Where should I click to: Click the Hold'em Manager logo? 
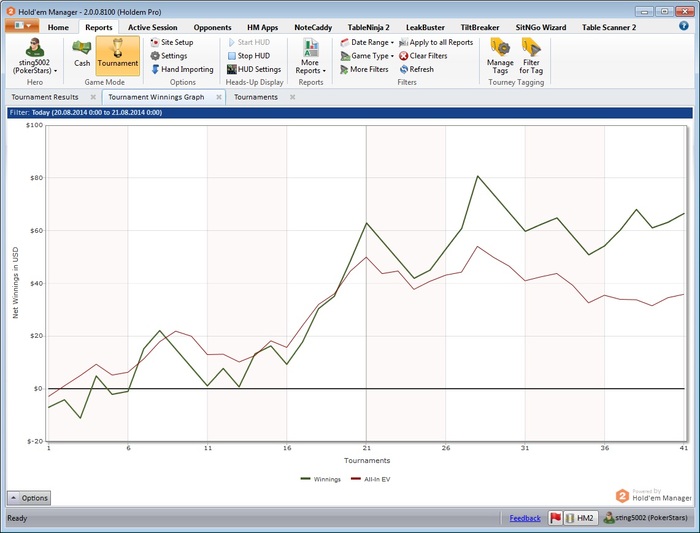(654, 496)
